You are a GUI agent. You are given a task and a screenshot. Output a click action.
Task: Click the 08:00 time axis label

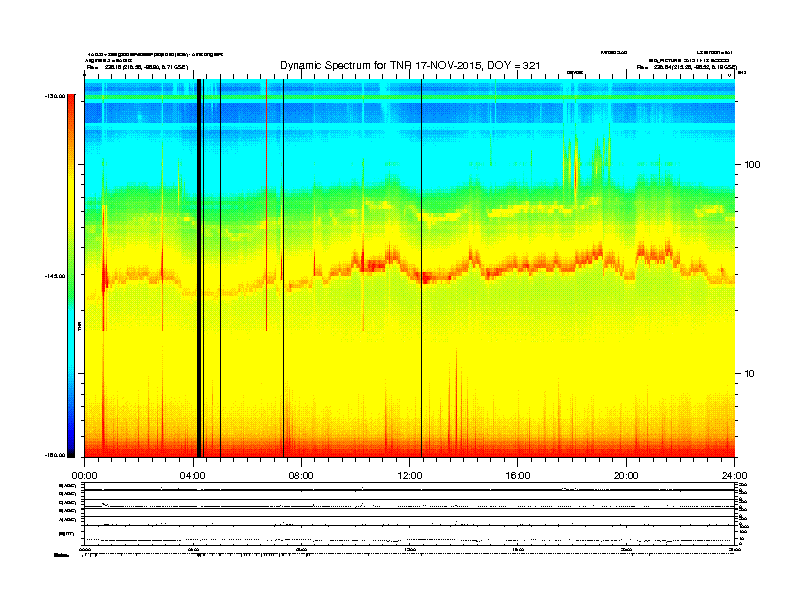point(301,476)
